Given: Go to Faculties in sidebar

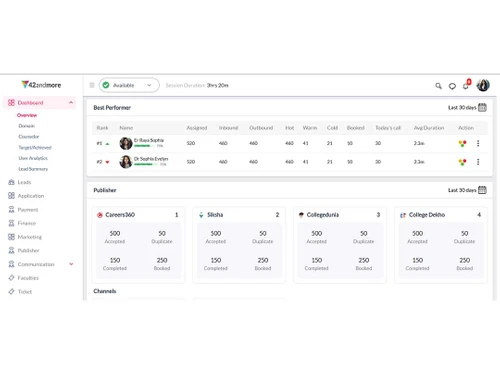Looking at the screenshot, I should pyautogui.click(x=28, y=278).
